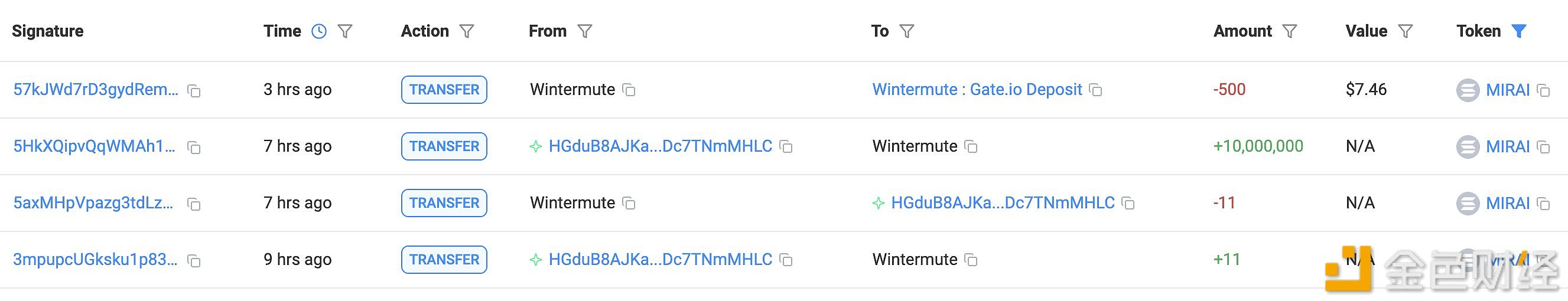Copy Wintermute From address in first row
1568x301 pixels.
629,91
